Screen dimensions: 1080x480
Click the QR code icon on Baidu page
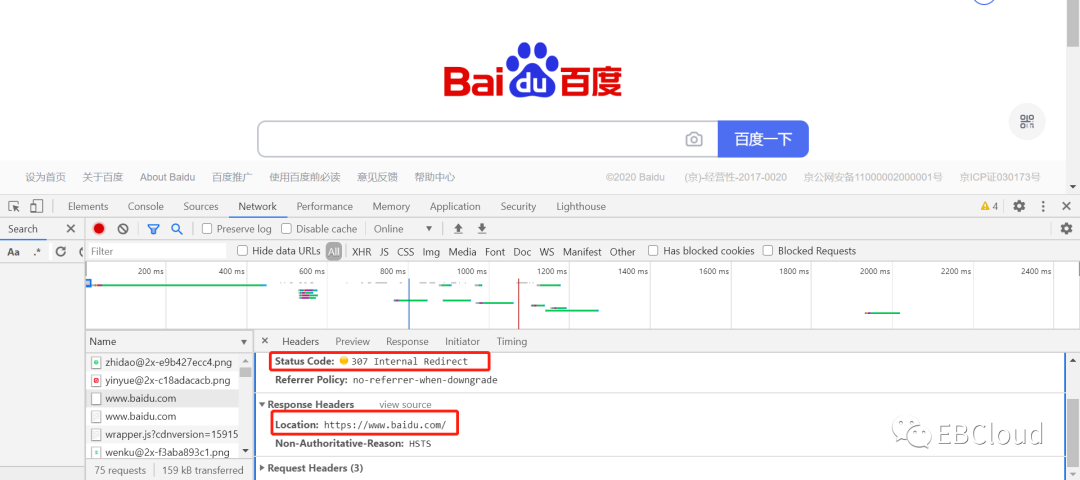click(x=1026, y=122)
